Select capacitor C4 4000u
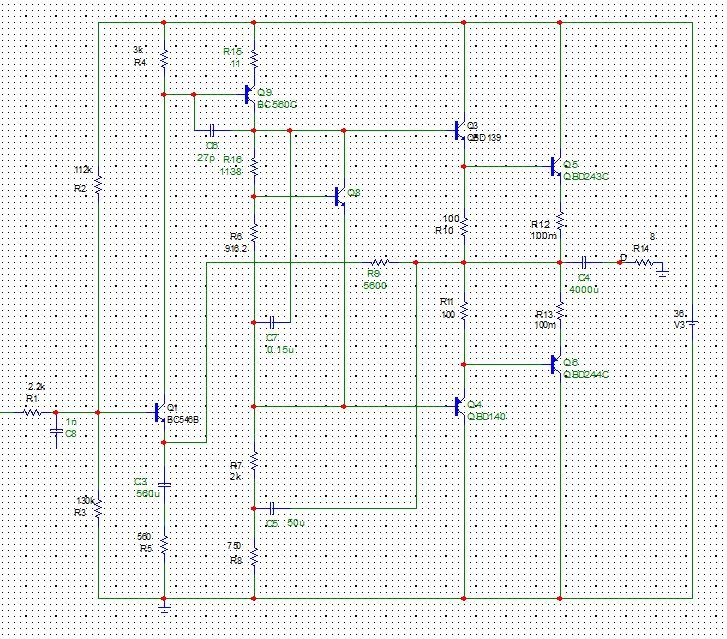The image size is (727, 639). click(584, 263)
